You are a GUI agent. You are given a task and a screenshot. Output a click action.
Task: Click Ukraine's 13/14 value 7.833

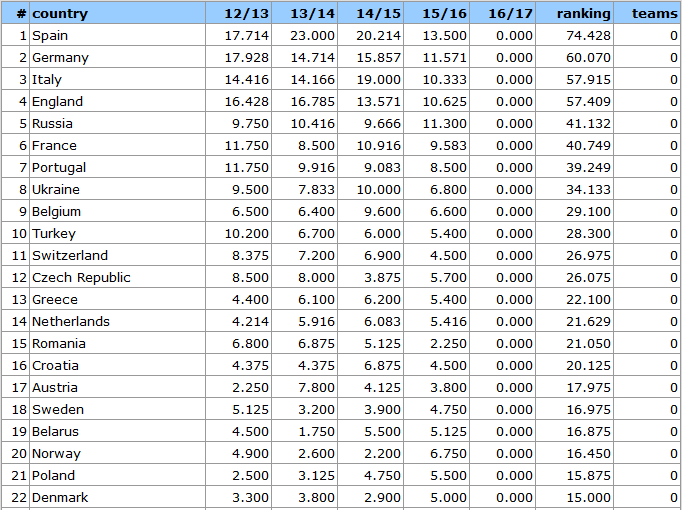316,189
